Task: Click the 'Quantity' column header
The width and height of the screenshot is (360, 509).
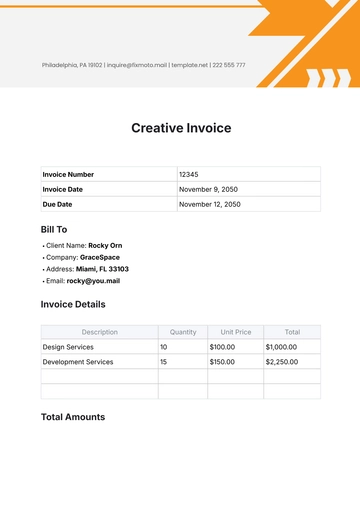Action: [183, 332]
